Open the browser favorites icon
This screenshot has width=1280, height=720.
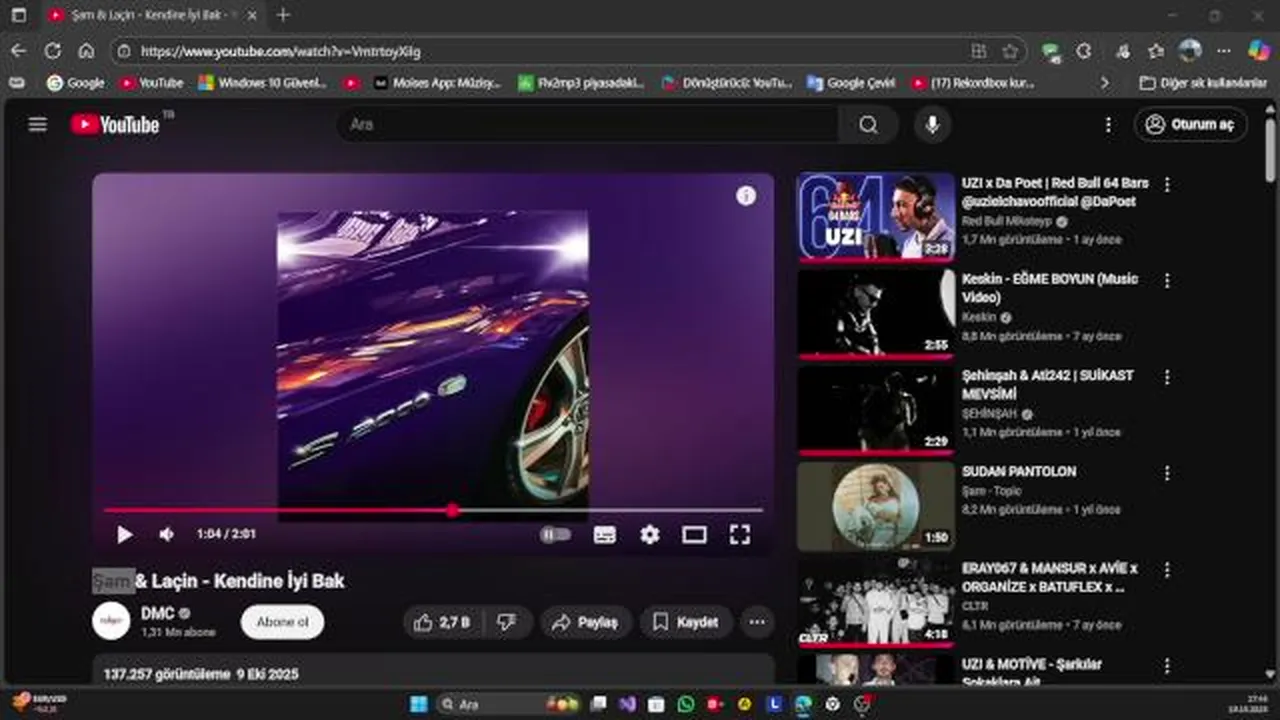coord(1156,51)
